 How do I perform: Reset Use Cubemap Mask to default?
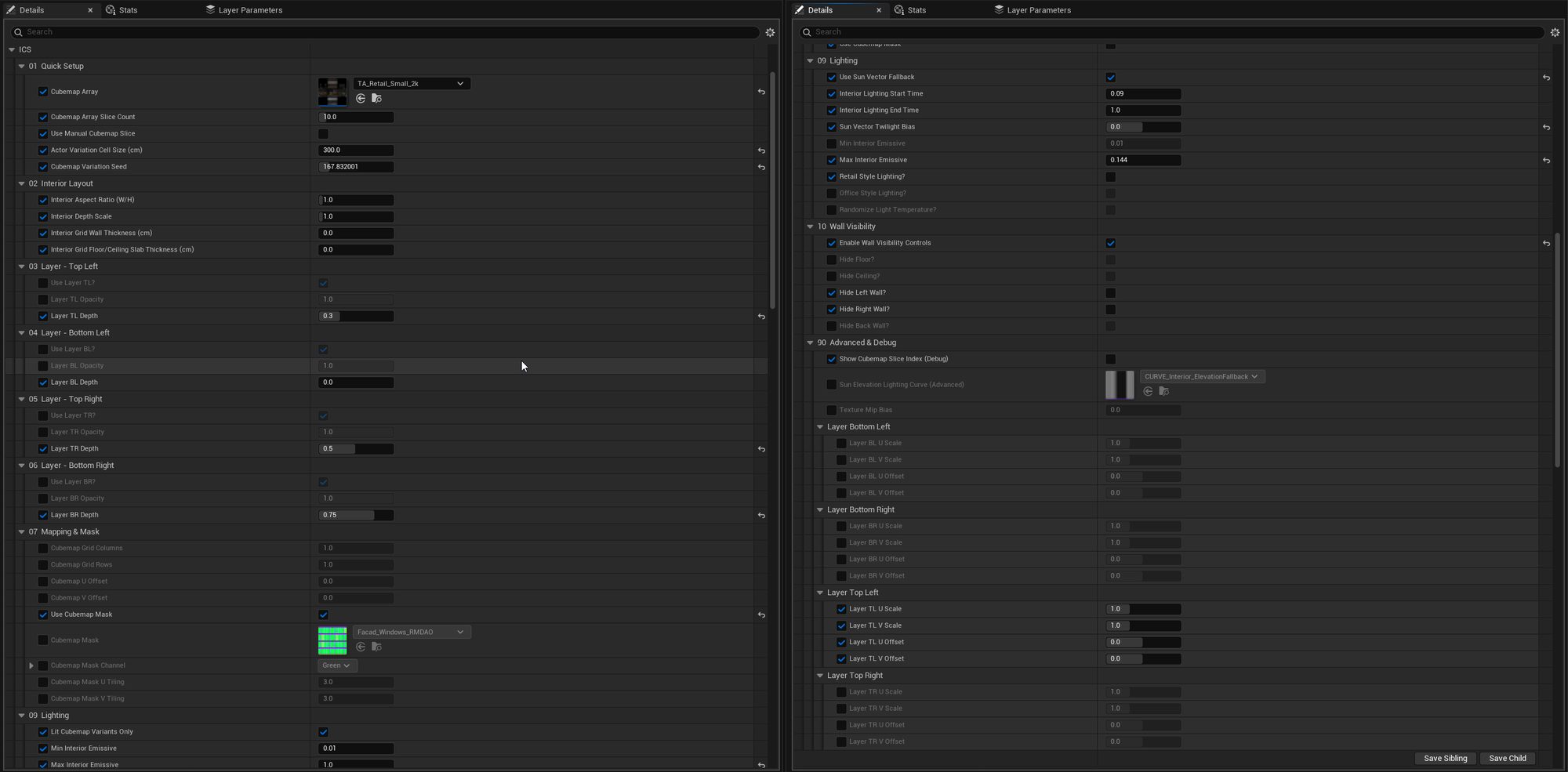[761, 615]
